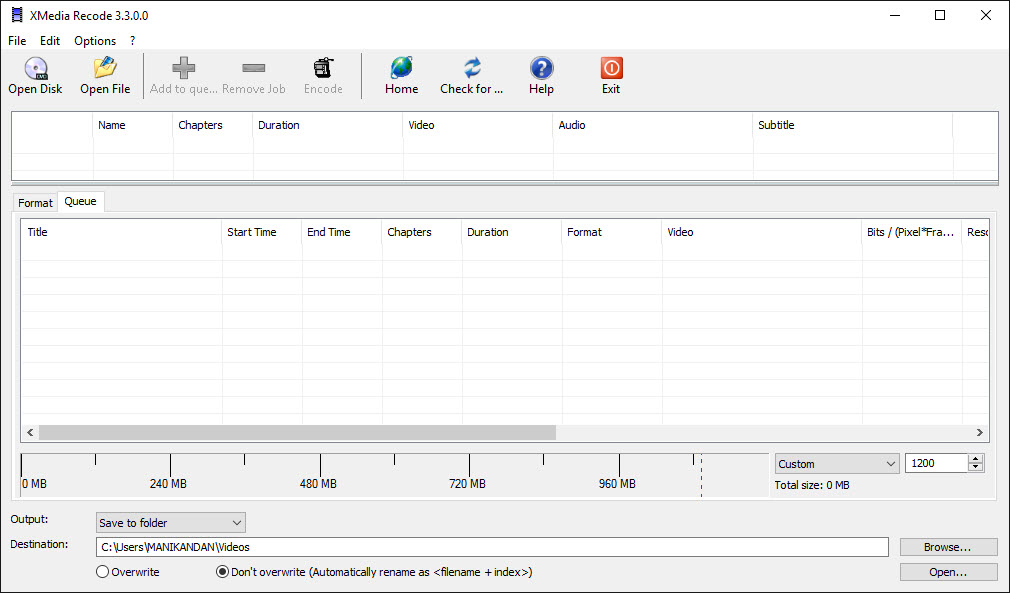Open the Help question mark icon

click(542, 68)
